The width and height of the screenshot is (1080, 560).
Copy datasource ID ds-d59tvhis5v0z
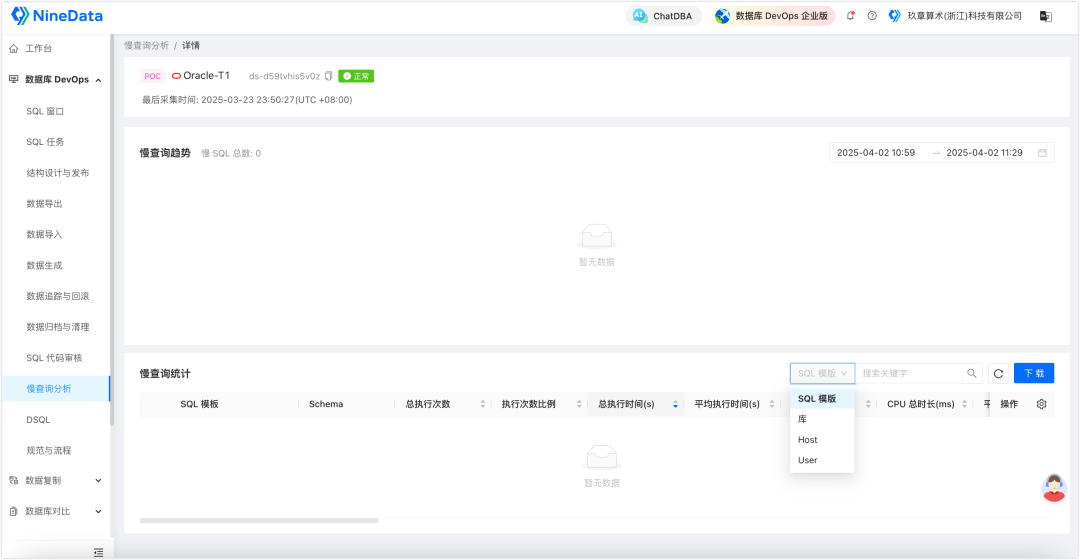(x=329, y=76)
